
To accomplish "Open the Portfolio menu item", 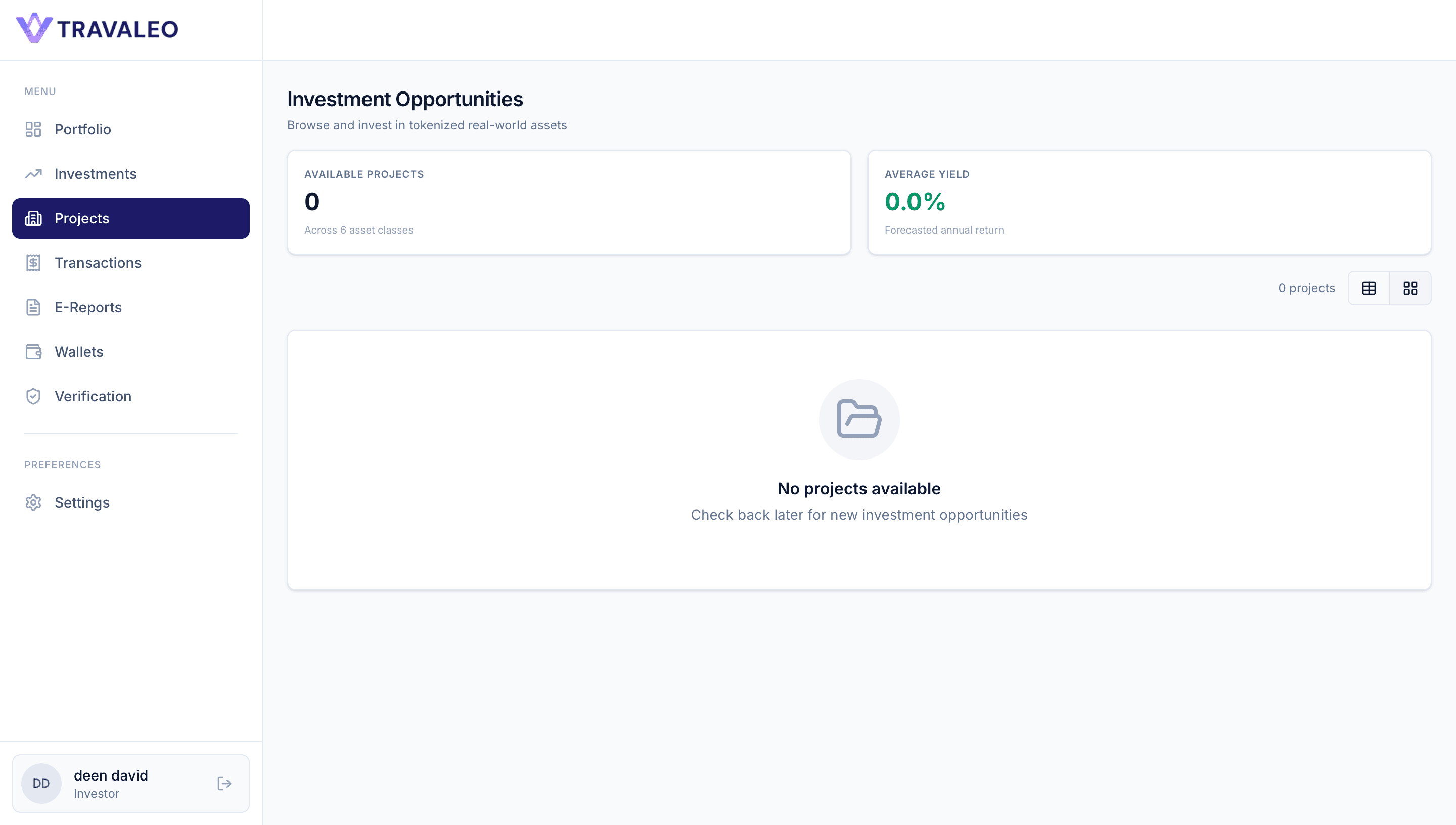I will click(x=131, y=129).
